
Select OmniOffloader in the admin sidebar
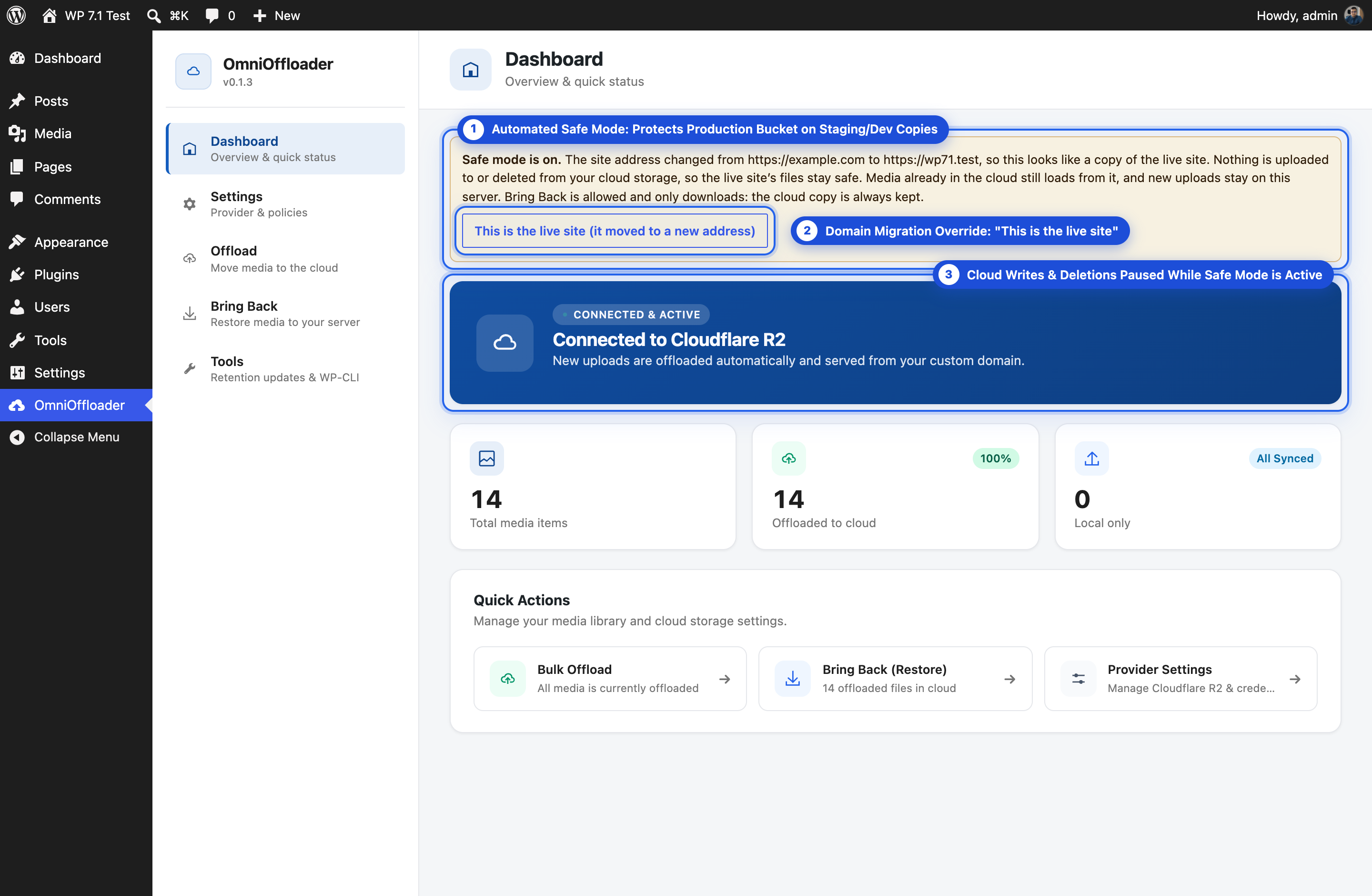coord(76,405)
